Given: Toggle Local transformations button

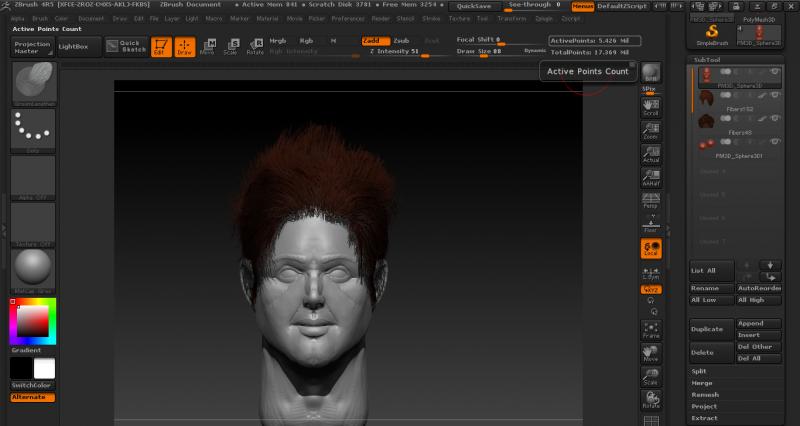Looking at the screenshot, I should [x=651, y=248].
